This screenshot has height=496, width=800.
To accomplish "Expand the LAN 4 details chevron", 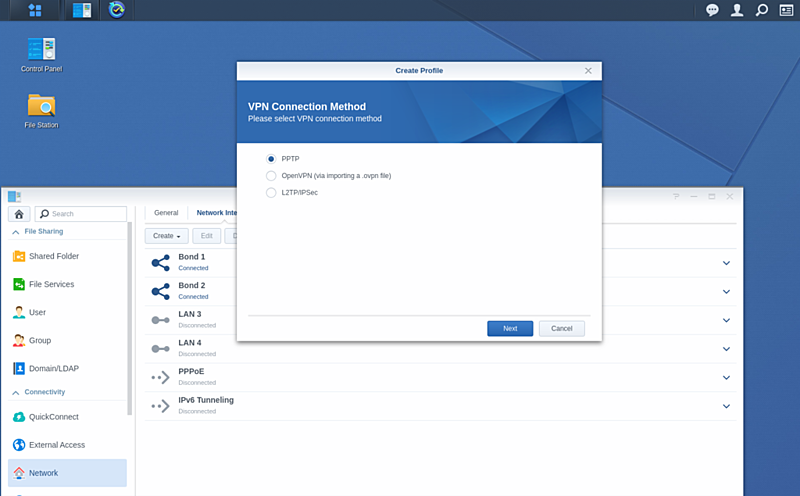I will coord(726,349).
